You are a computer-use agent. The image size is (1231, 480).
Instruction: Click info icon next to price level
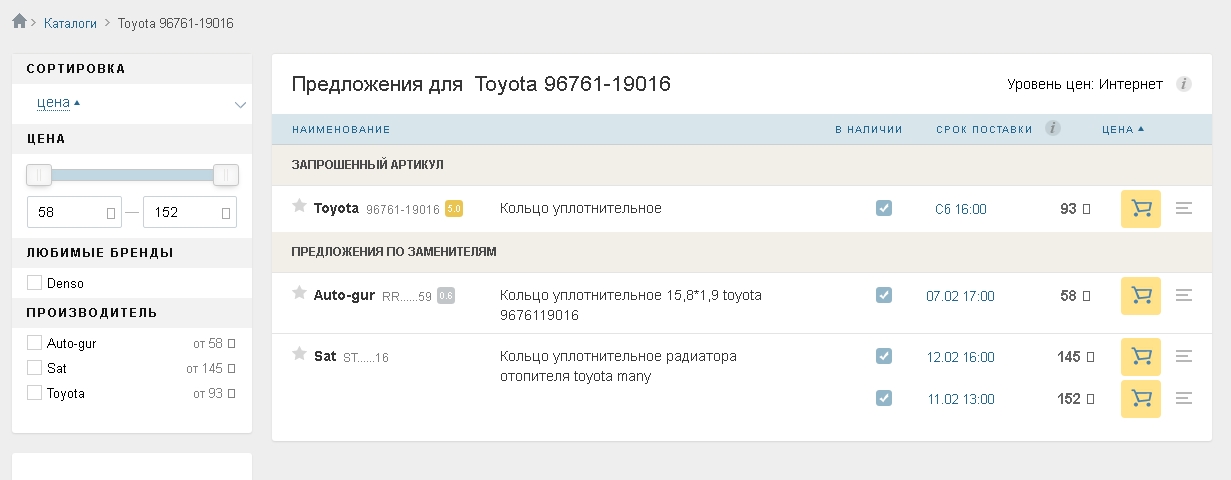1184,84
